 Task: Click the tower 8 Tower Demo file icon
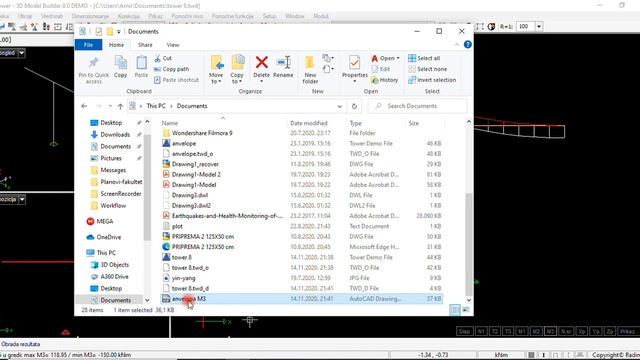point(166,257)
